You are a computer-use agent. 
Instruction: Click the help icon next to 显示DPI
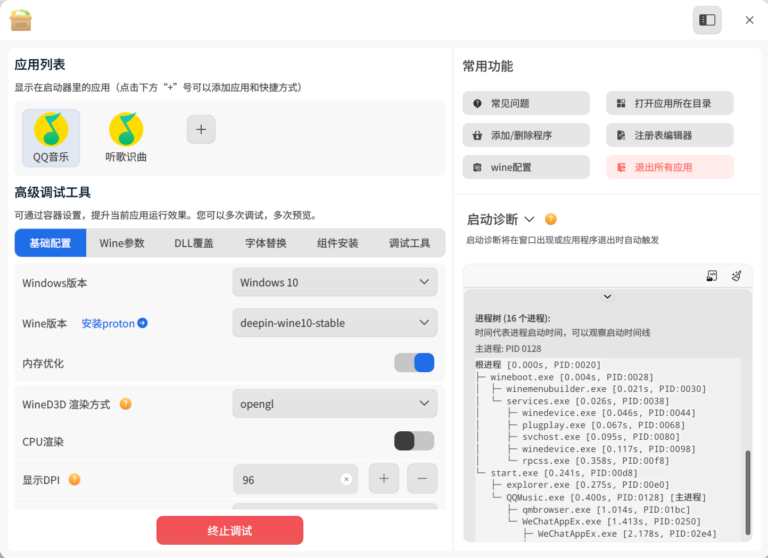pos(74,479)
